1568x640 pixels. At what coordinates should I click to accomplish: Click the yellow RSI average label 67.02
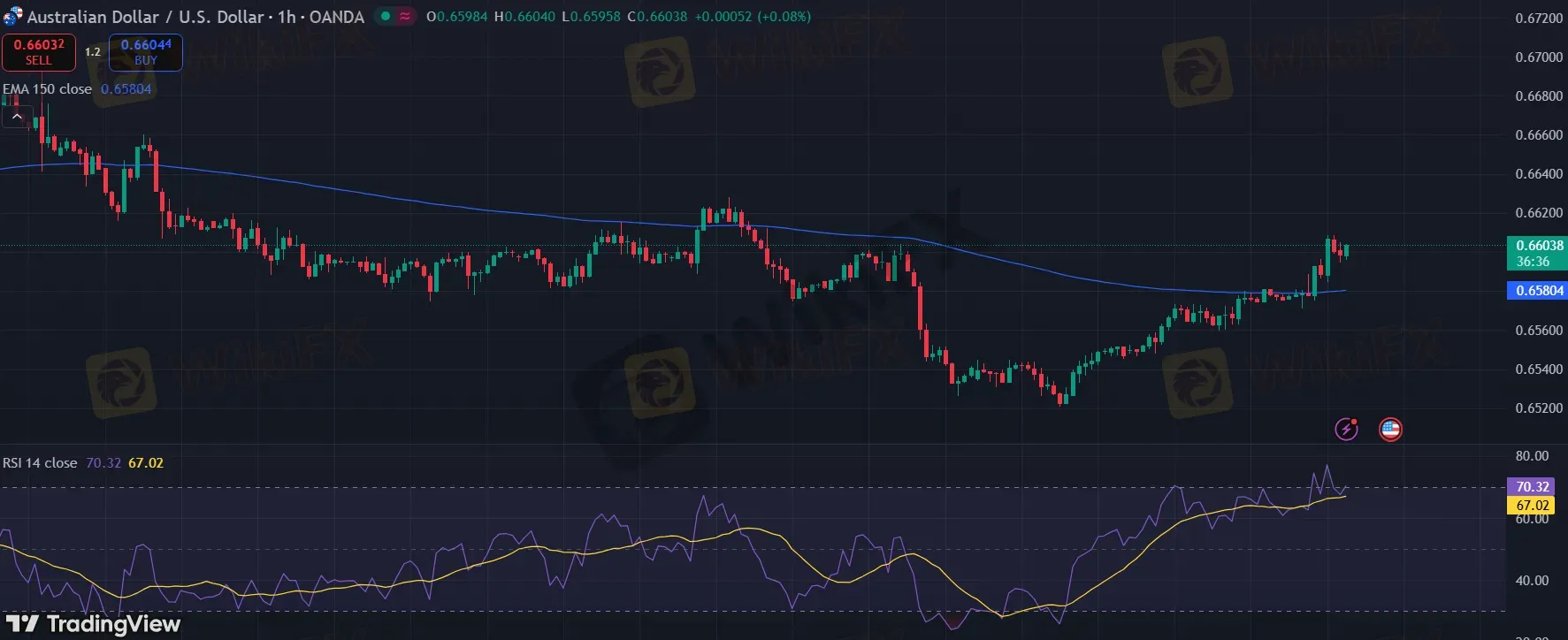point(1532,506)
